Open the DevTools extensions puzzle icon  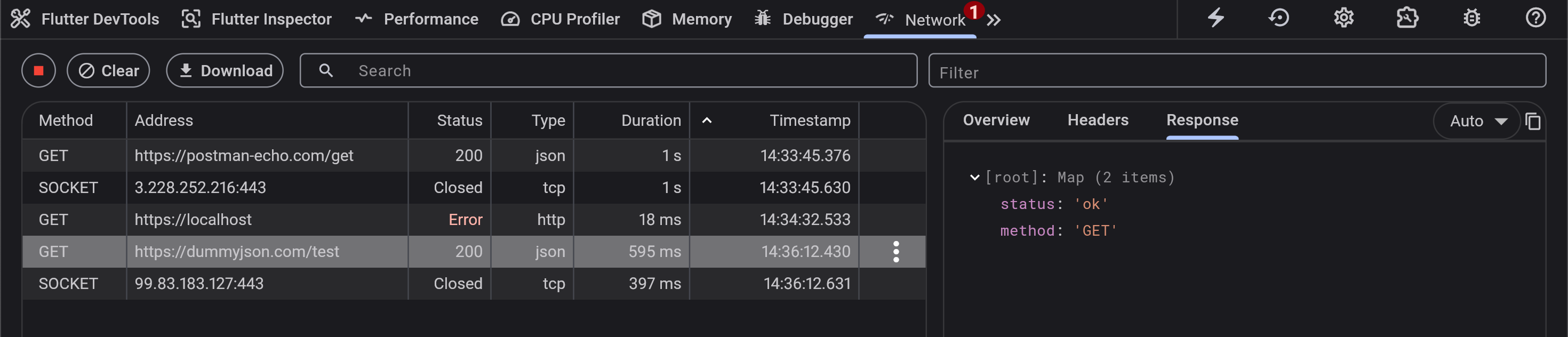(1407, 18)
